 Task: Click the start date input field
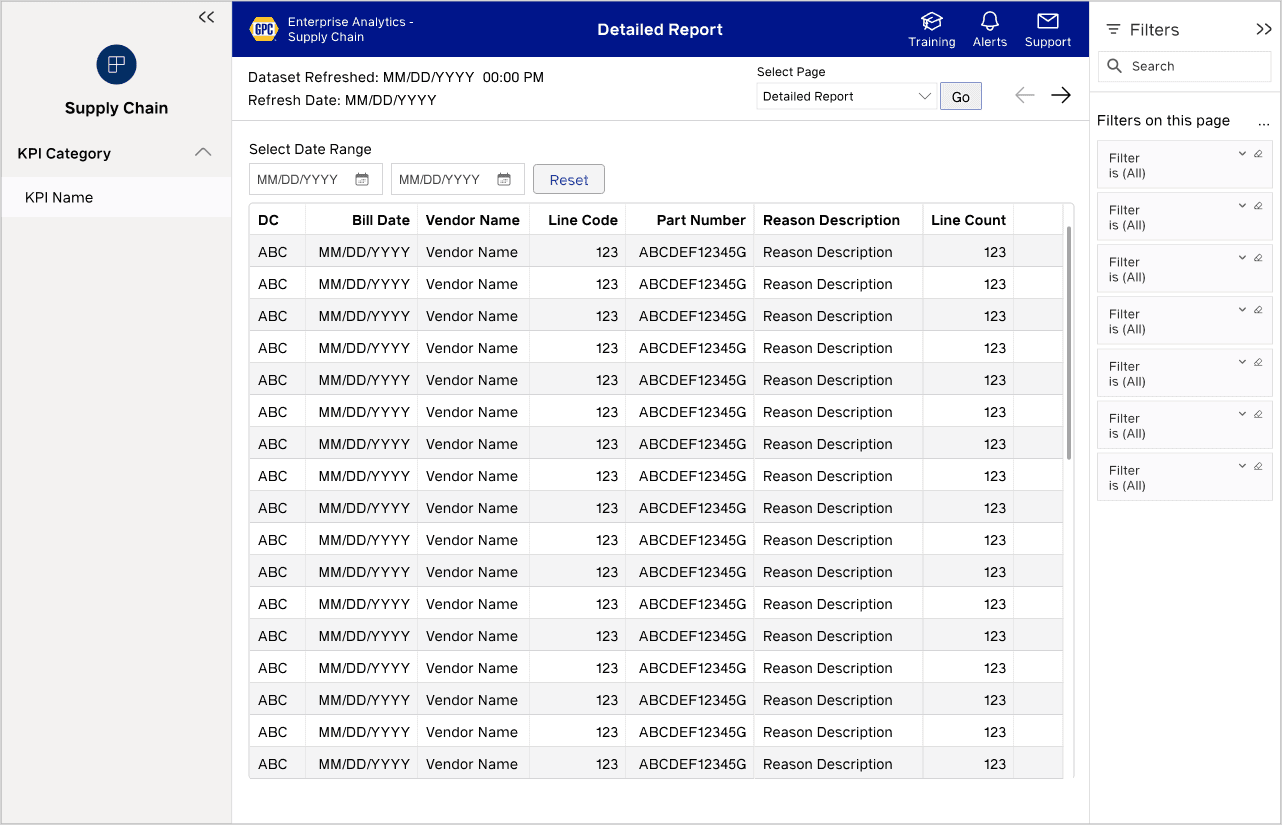click(315, 180)
